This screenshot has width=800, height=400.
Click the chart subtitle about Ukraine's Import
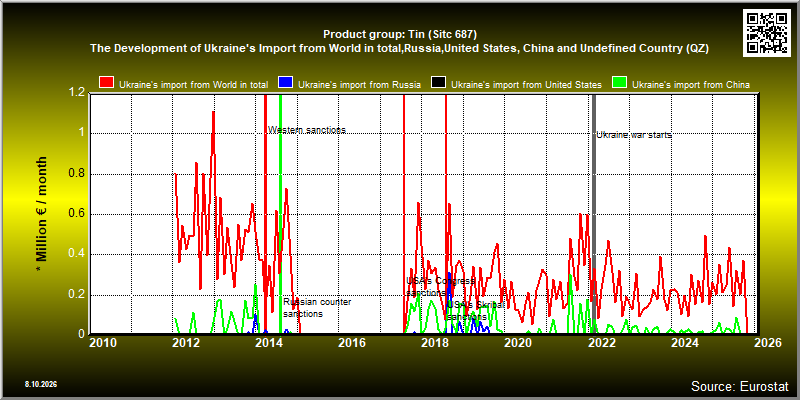tap(400, 48)
